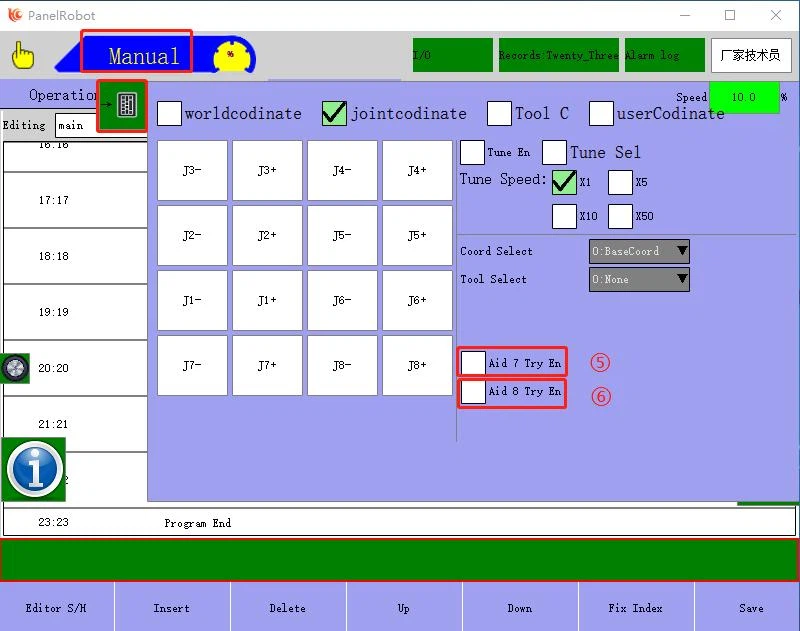Click the Save button in bottom bar
Image resolution: width=800 pixels, height=631 pixels.
(x=750, y=608)
